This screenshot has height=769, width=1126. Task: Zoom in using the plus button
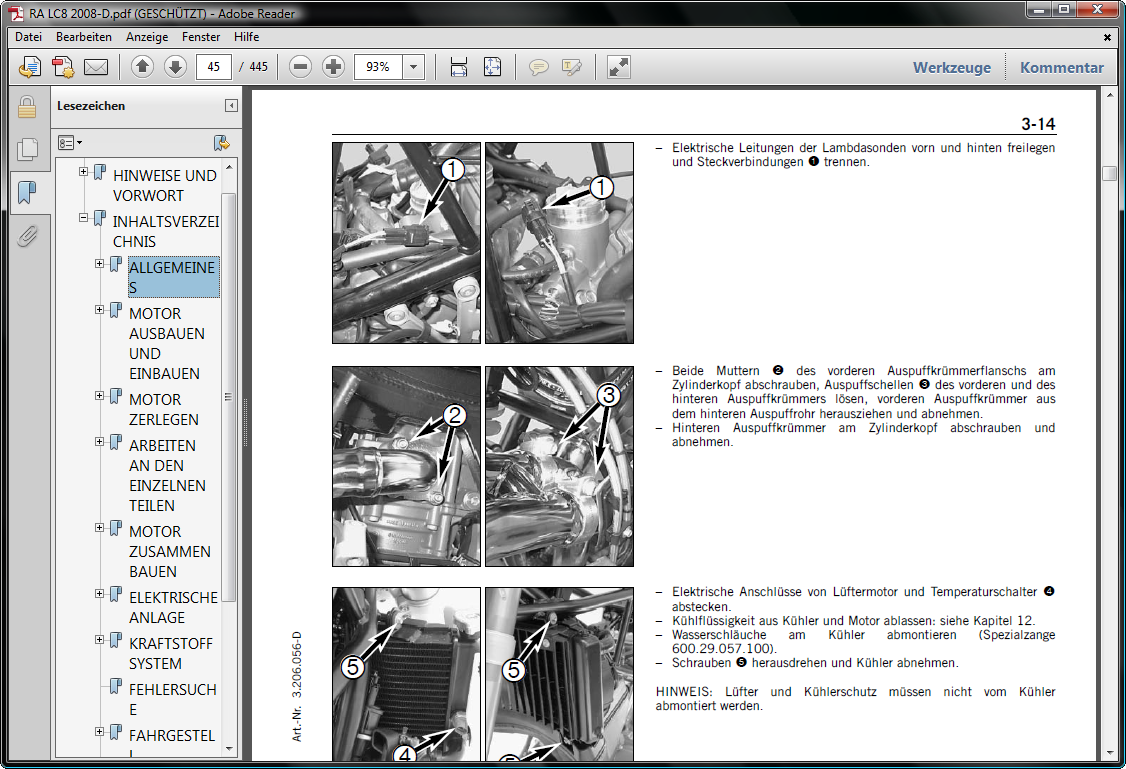pyautogui.click(x=333, y=67)
